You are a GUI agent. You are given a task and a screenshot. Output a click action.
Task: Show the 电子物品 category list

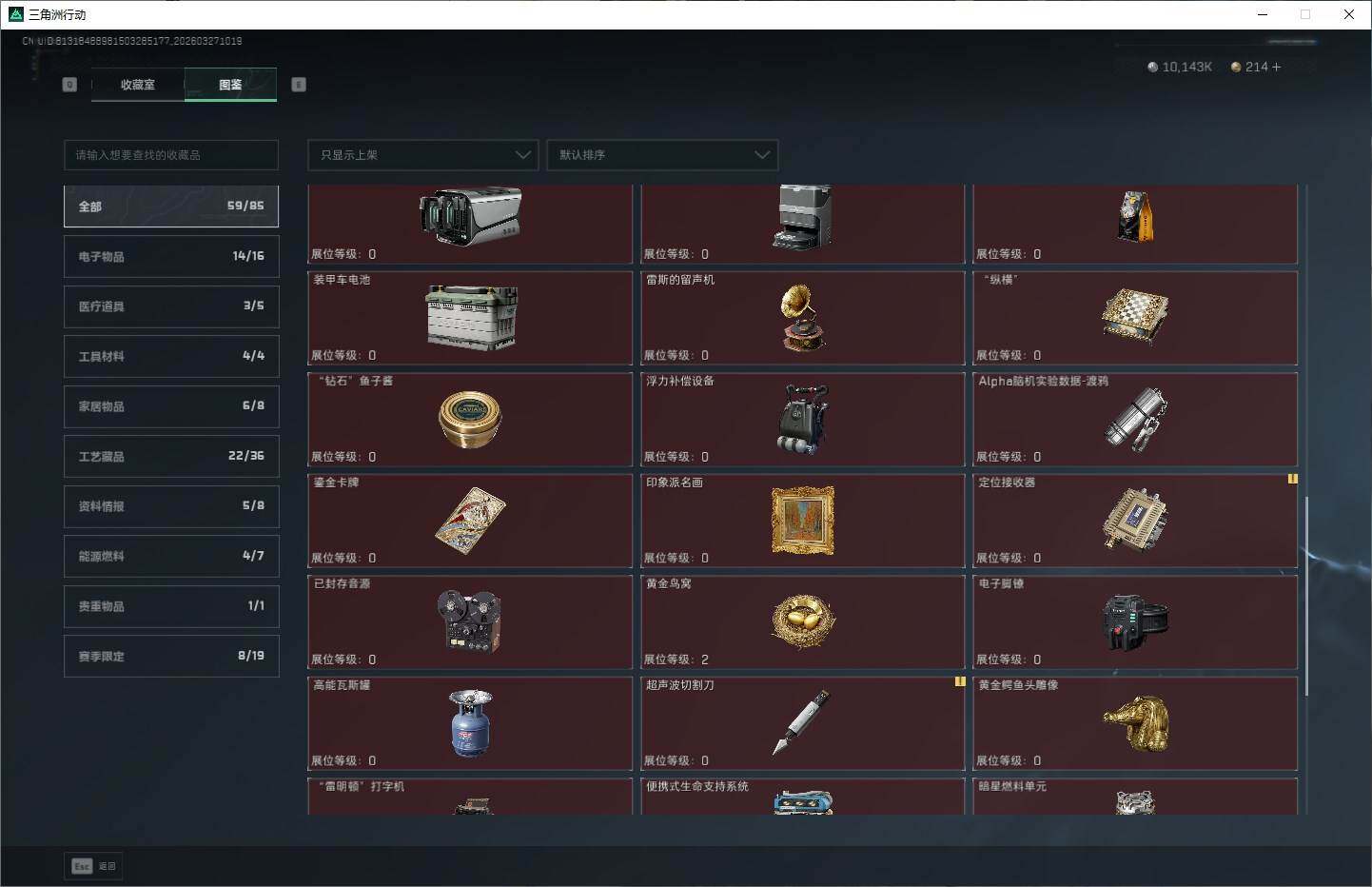tap(171, 256)
